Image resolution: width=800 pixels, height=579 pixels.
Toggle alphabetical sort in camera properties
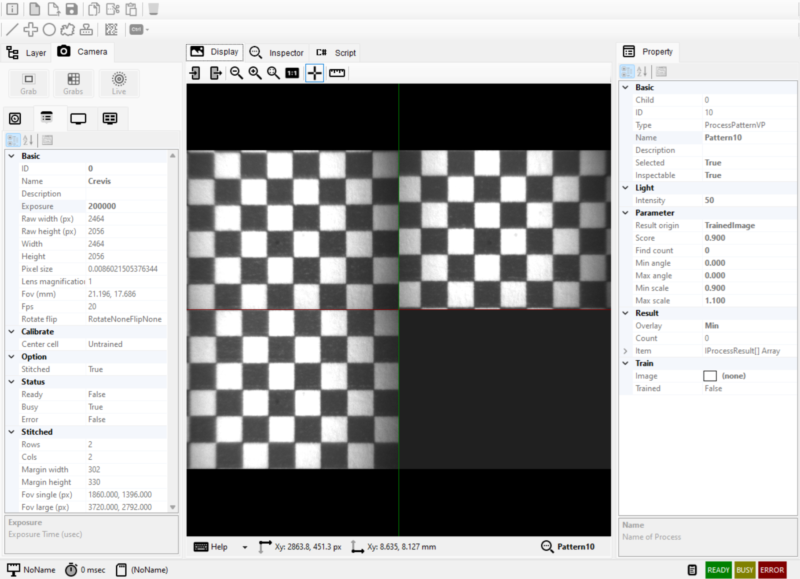click(28, 140)
